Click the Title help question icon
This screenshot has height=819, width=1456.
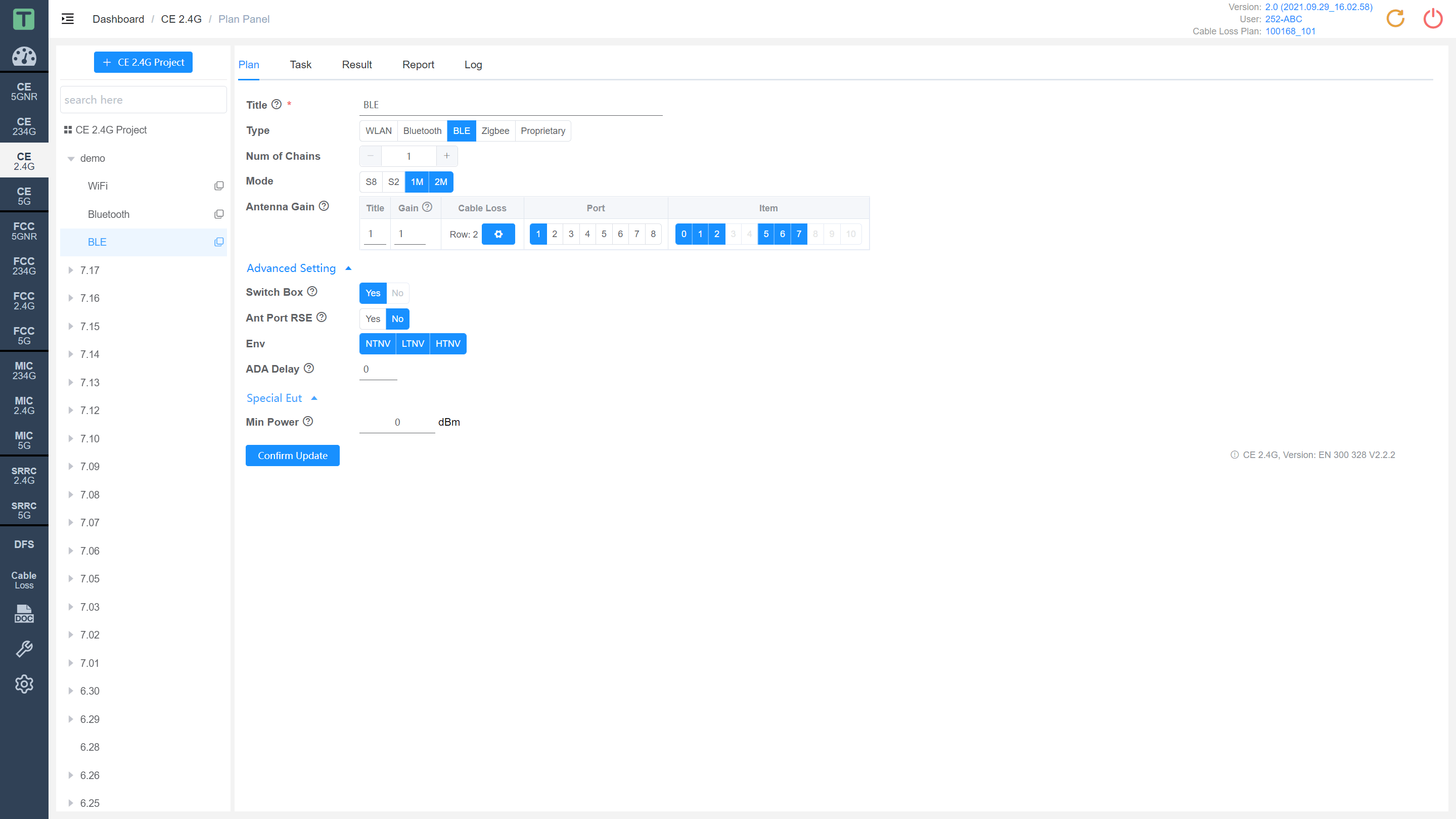[x=277, y=105]
